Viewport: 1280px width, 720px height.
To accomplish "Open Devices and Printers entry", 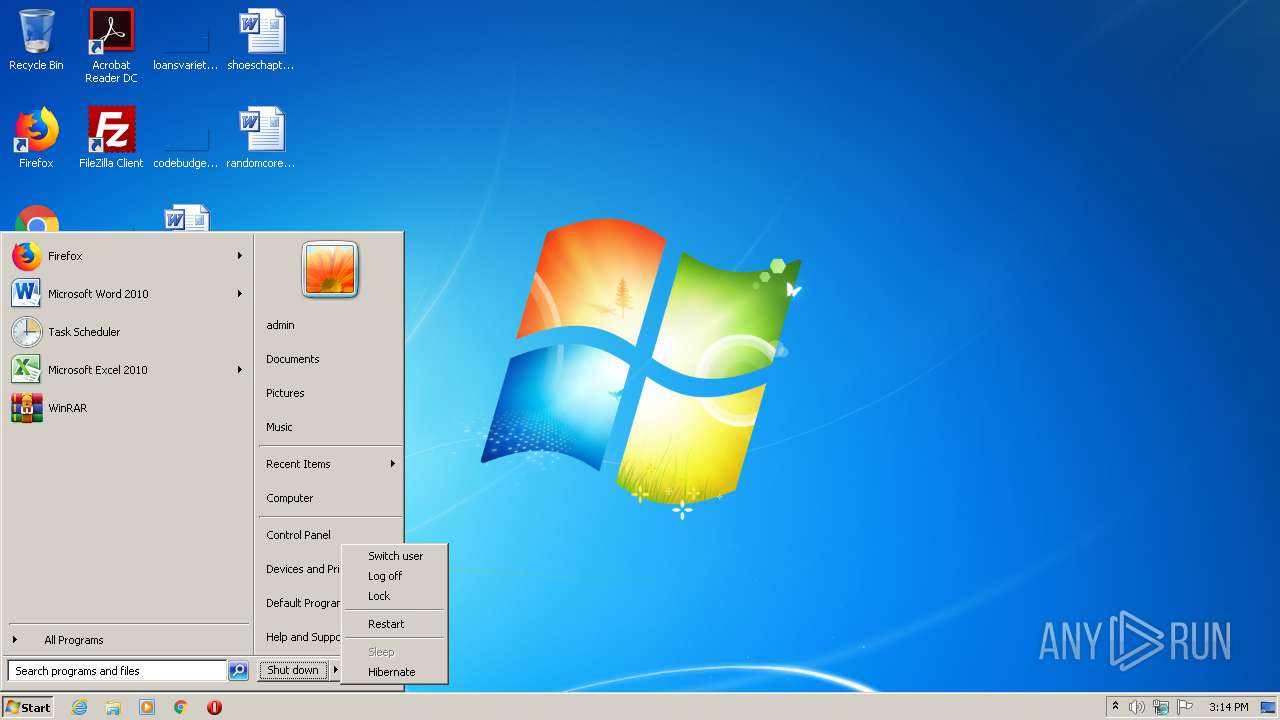I will tap(301, 569).
